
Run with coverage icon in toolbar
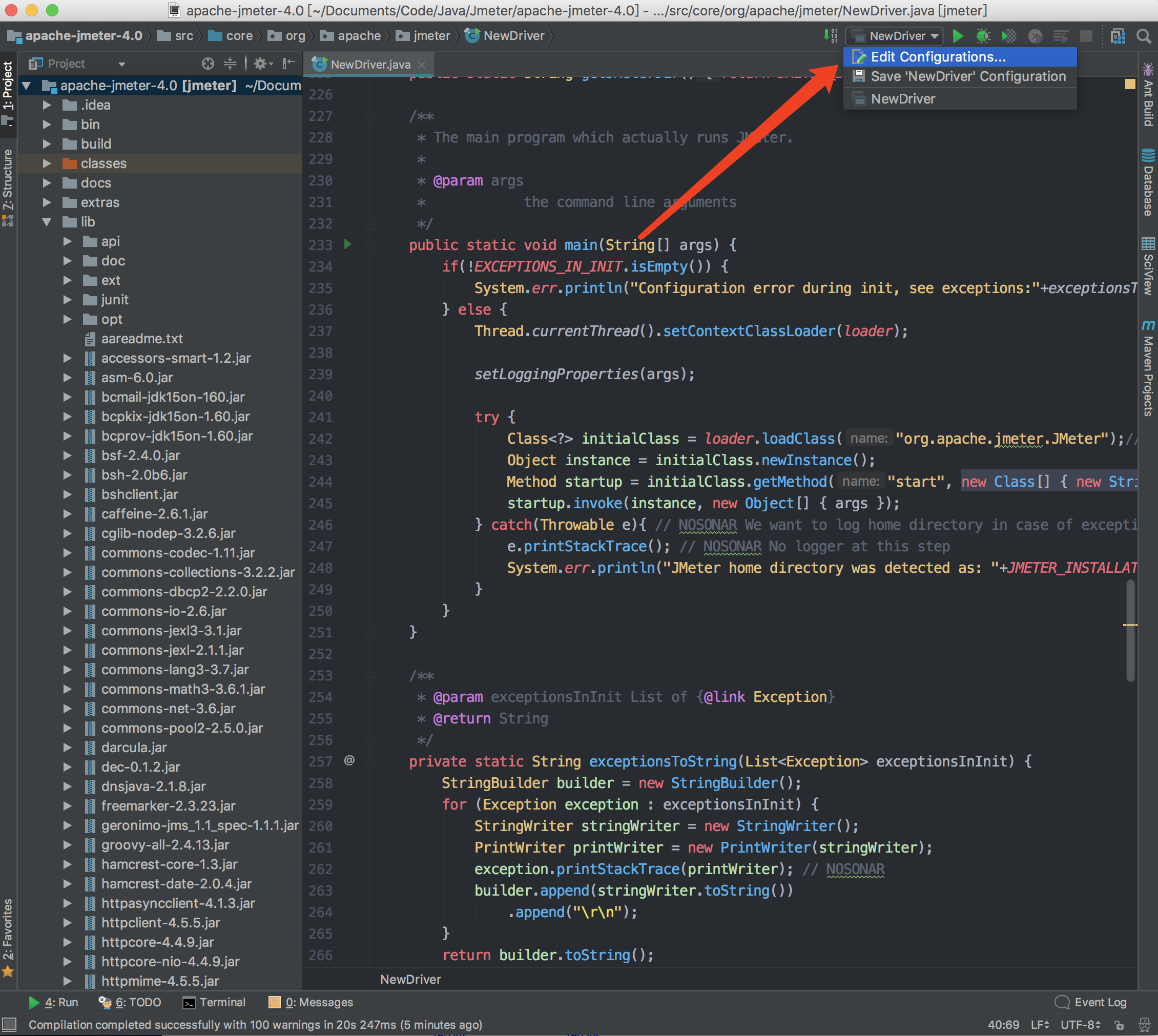click(x=1009, y=36)
